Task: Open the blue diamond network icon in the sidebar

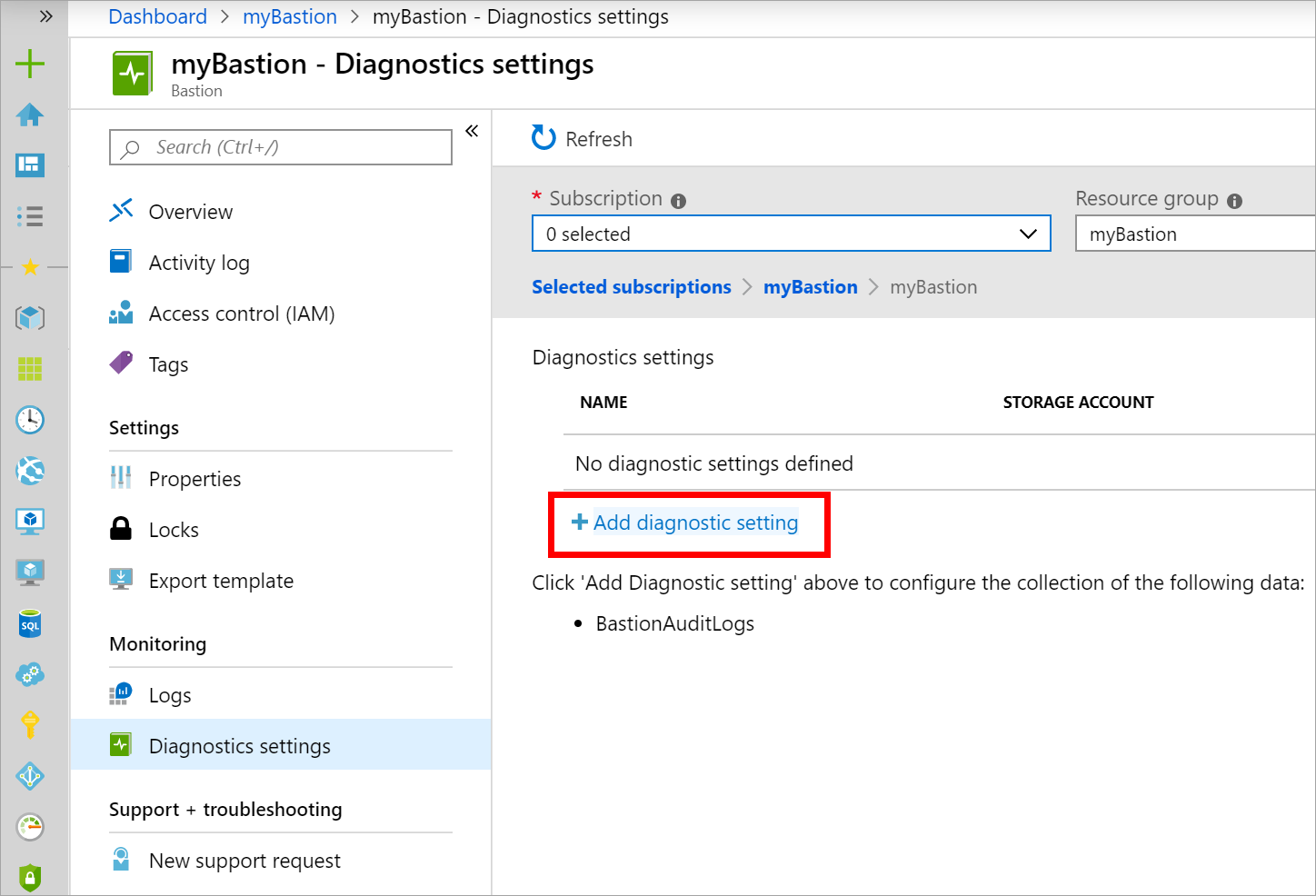Action: click(30, 776)
